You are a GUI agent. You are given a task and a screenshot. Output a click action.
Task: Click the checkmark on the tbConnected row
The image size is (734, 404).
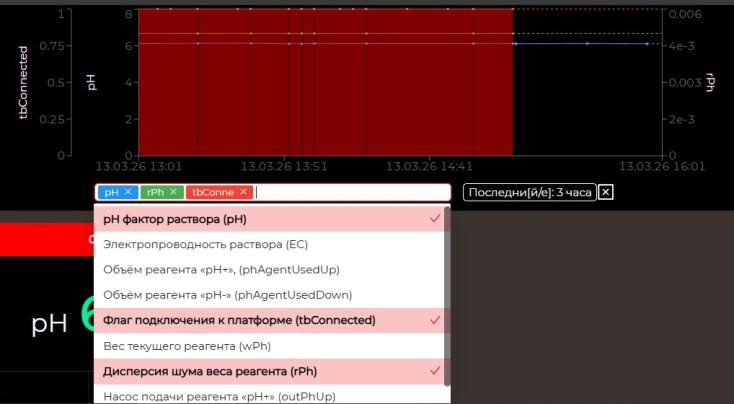coord(435,320)
